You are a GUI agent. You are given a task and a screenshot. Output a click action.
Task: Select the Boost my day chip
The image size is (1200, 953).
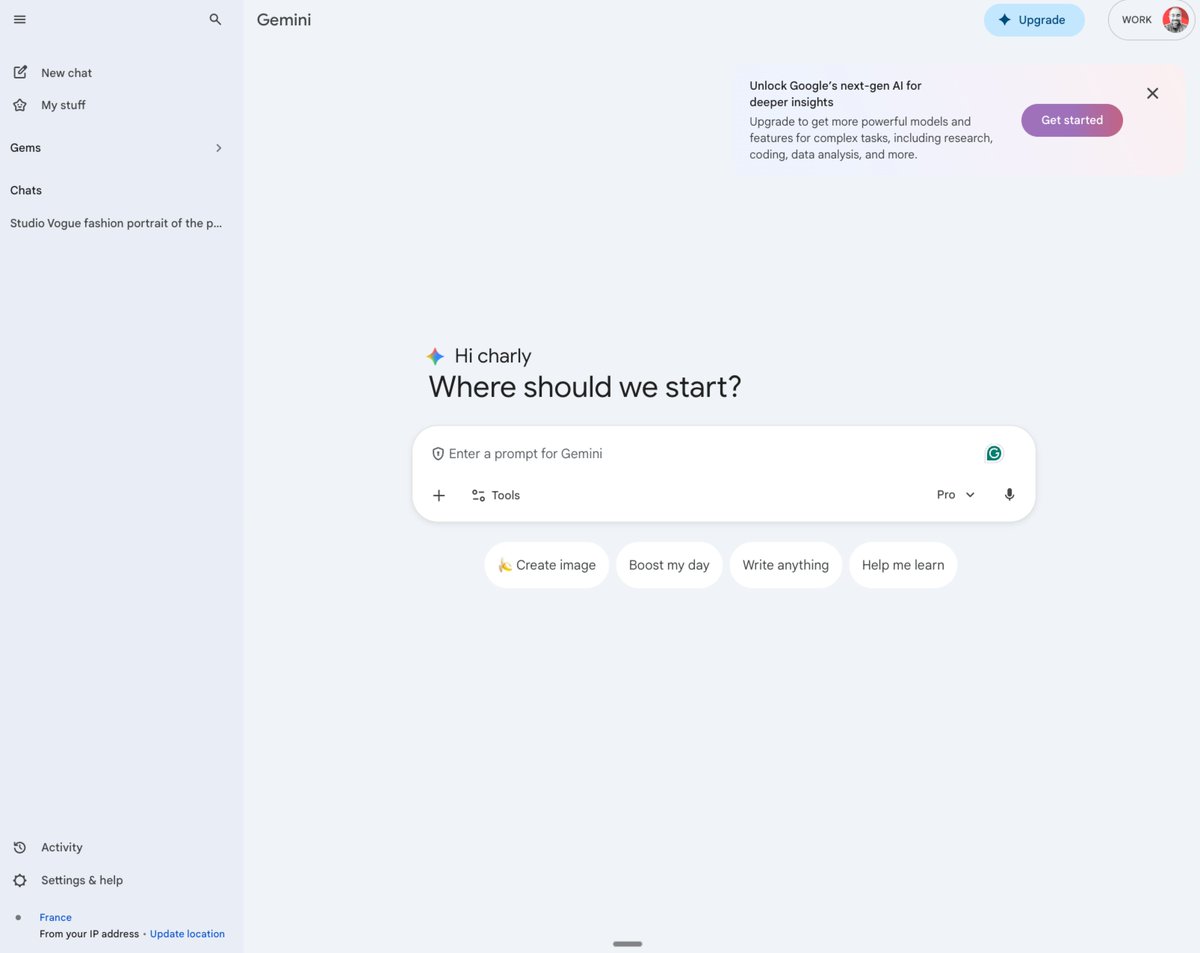(x=669, y=565)
